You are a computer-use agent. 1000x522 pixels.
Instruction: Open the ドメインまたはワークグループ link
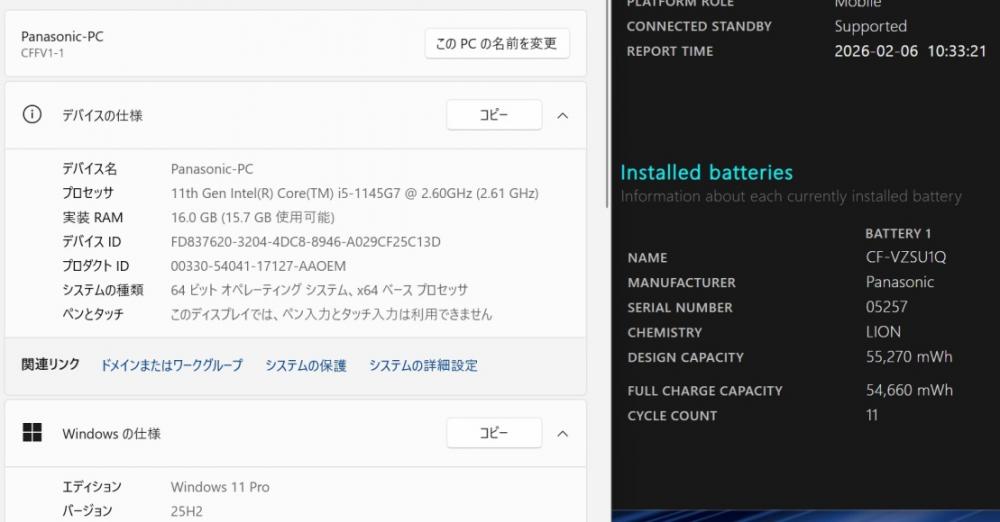pyautogui.click(x=172, y=365)
